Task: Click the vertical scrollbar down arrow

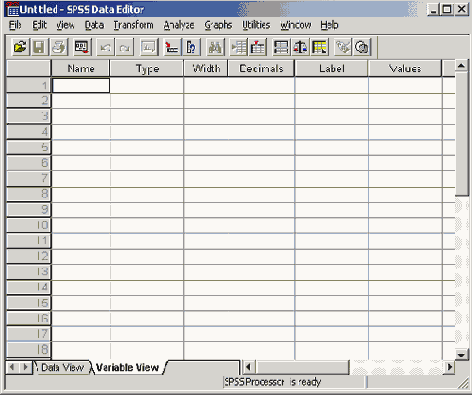Action: pos(462,354)
